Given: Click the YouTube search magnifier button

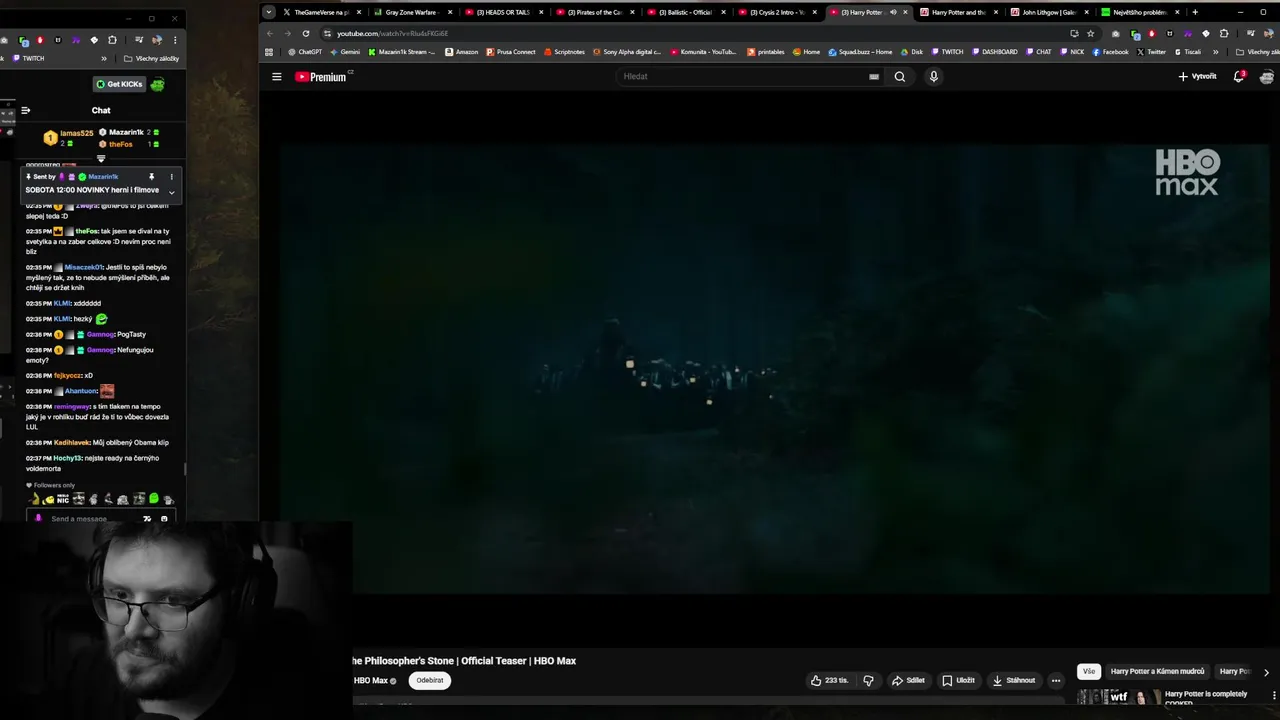Looking at the screenshot, I should click(x=900, y=76).
